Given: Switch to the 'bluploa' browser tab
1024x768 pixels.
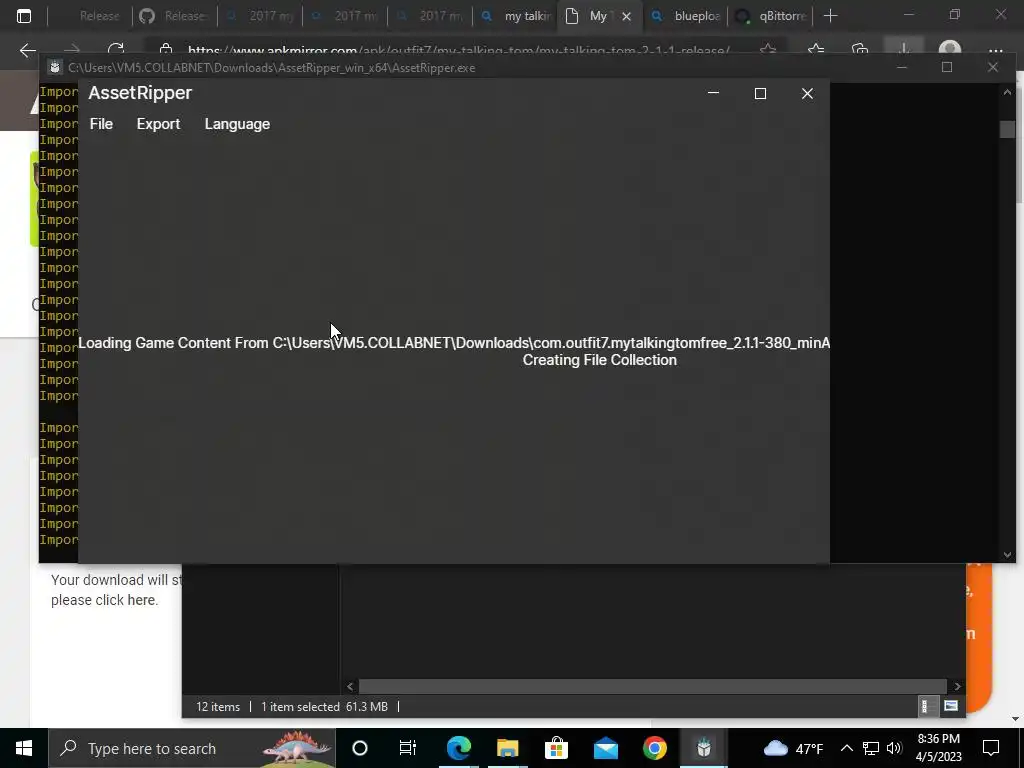Looking at the screenshot, I should click(x=685, y=16).
